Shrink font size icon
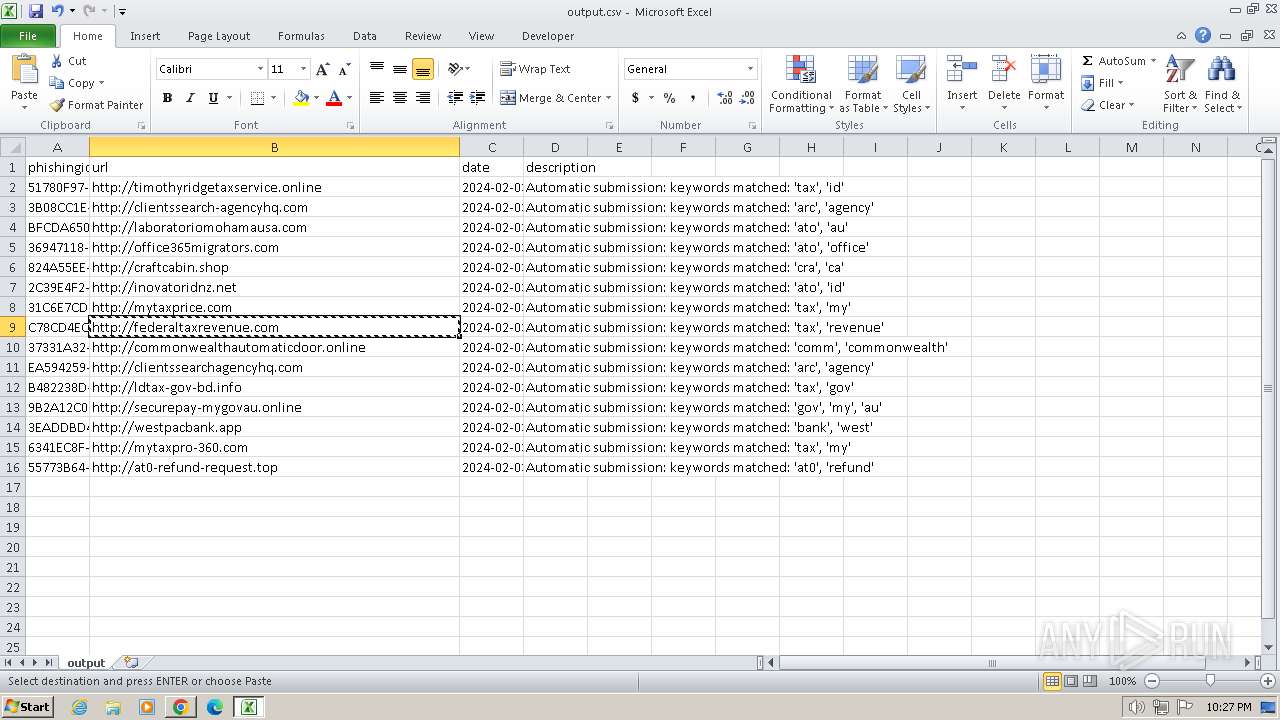Image resolution: width=1280 pixels, height=720 pixels. pyautogui.click(x=344, y=69)
